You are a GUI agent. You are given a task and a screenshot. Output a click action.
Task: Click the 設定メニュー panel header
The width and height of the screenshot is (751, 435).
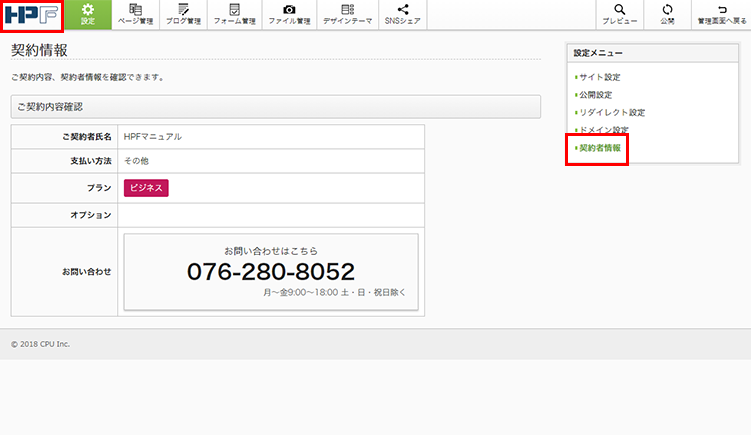point(653,52)
